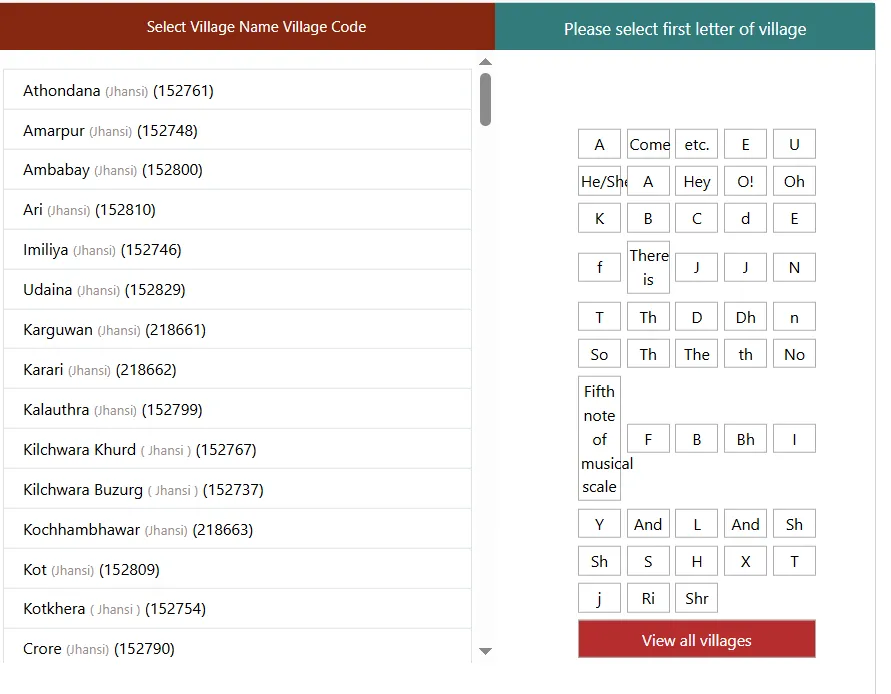Click 'Select Village Name Village Code' header
The image size is (891, 694).
(x=256, y=27)
